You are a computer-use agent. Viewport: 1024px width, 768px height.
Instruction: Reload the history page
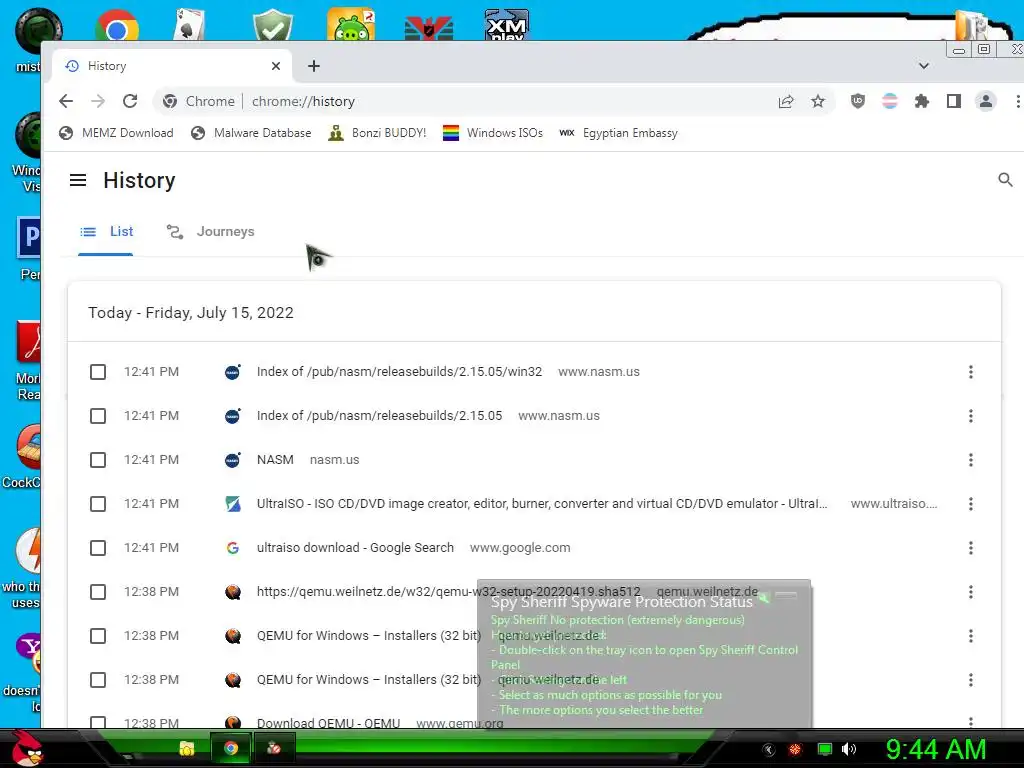(x=130, y=101)
